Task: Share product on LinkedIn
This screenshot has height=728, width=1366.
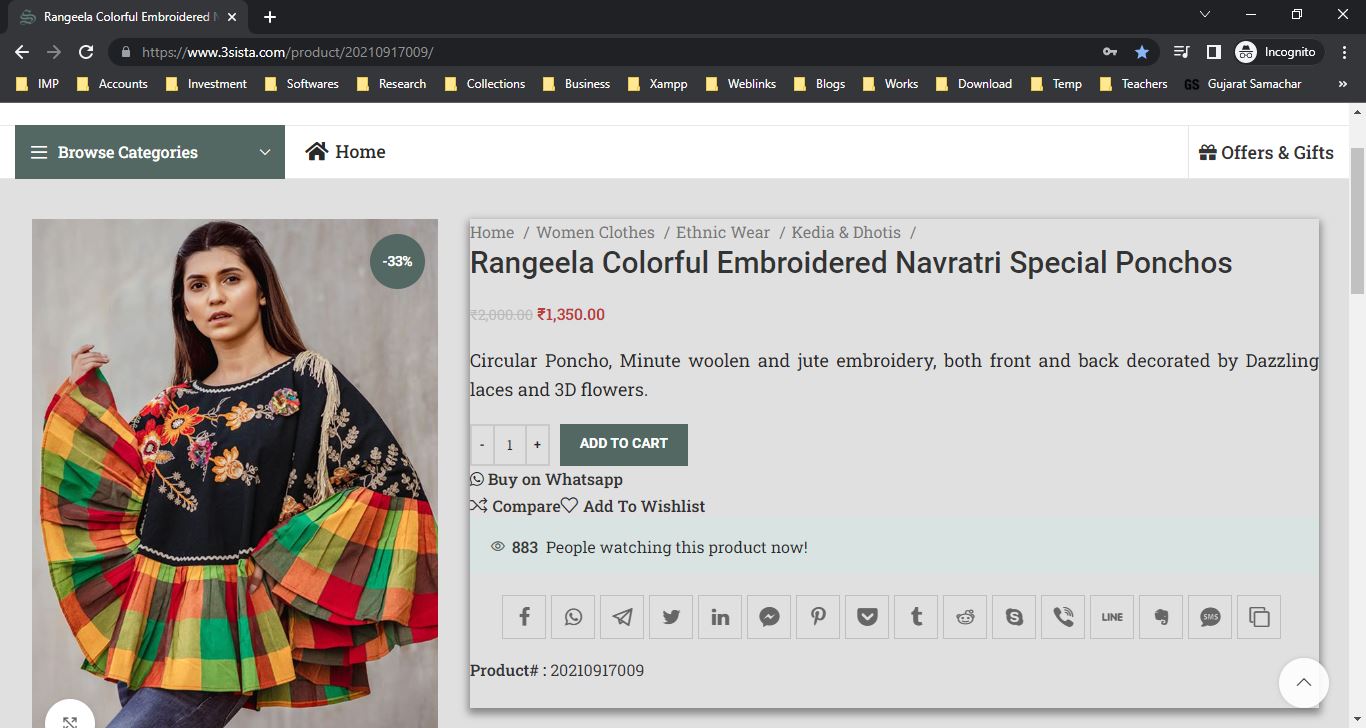Action: (720, 617)
